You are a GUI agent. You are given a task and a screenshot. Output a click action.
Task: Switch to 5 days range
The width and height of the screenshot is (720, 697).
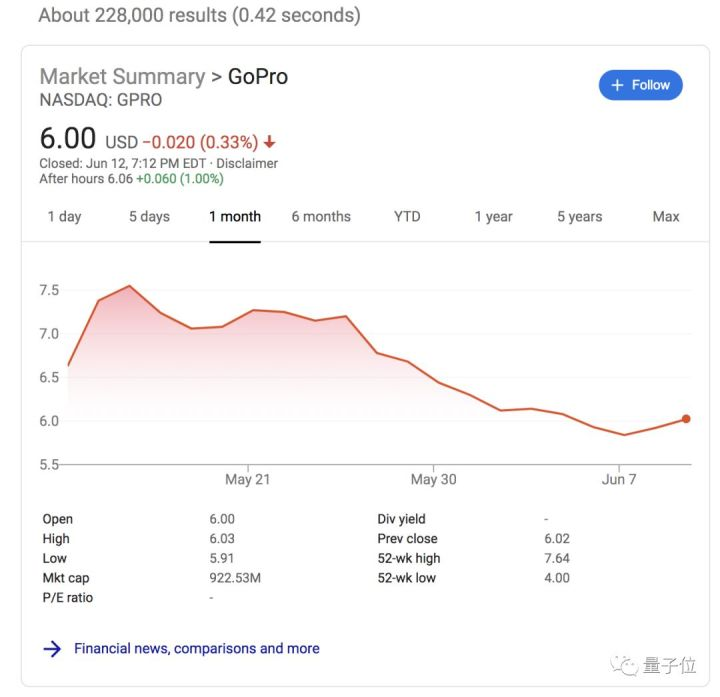click(149, 216)
